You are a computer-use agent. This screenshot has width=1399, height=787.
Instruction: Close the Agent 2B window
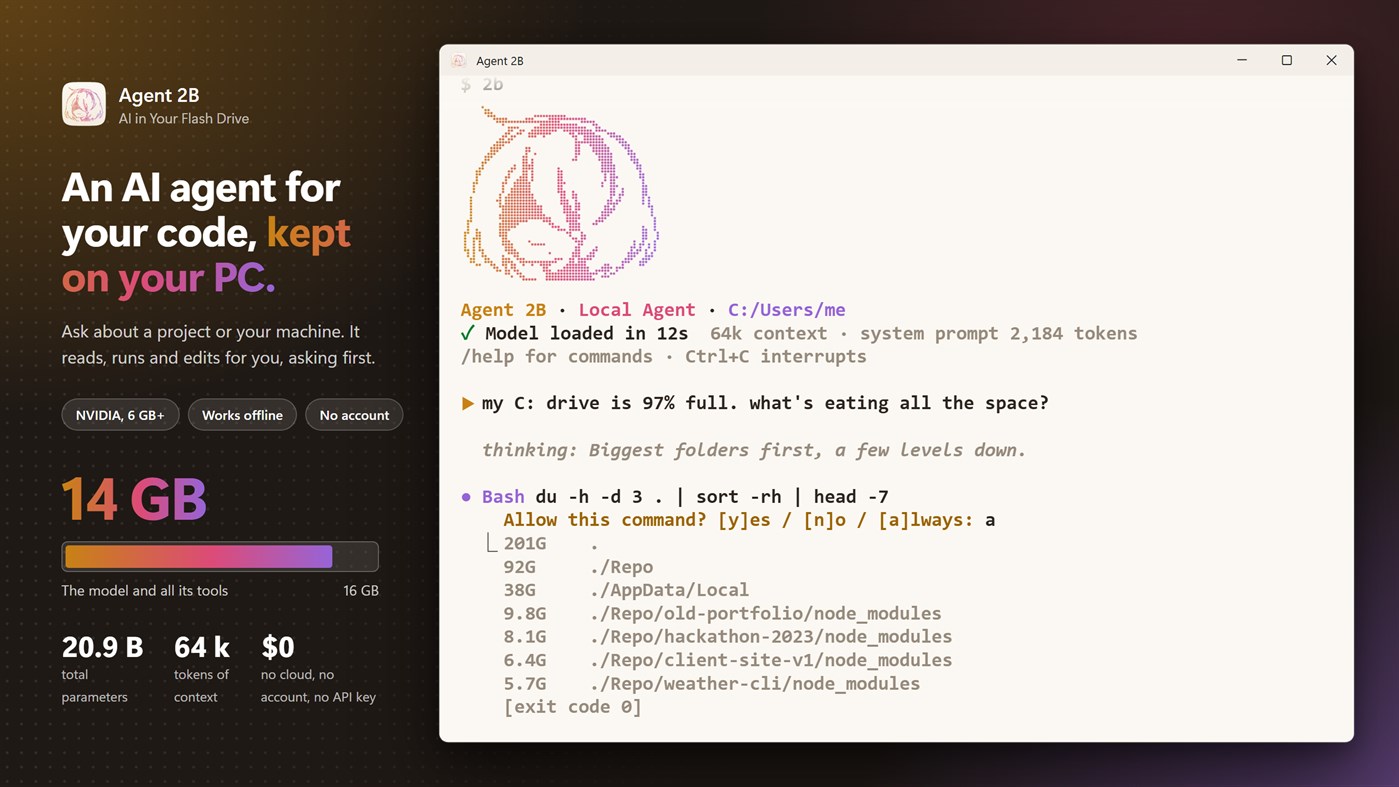[x=1331, y=60]
